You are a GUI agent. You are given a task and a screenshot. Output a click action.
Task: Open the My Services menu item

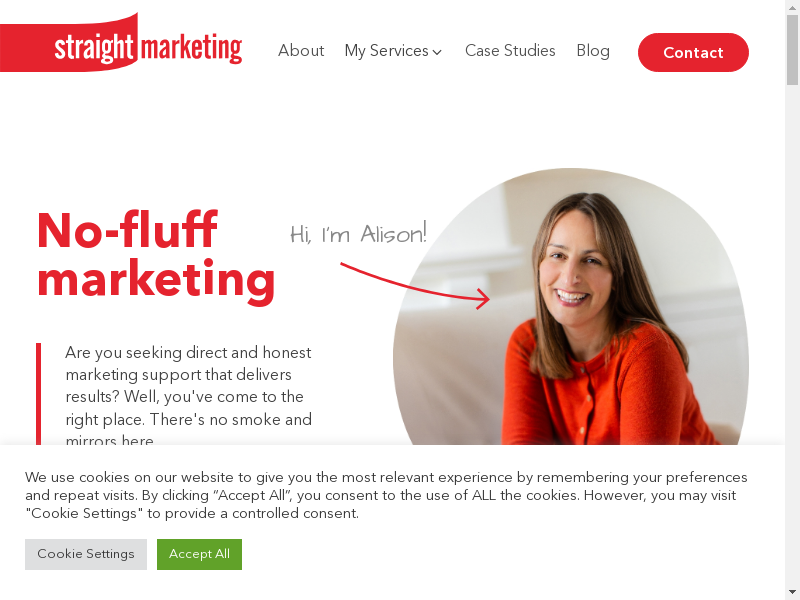point(386,51)
